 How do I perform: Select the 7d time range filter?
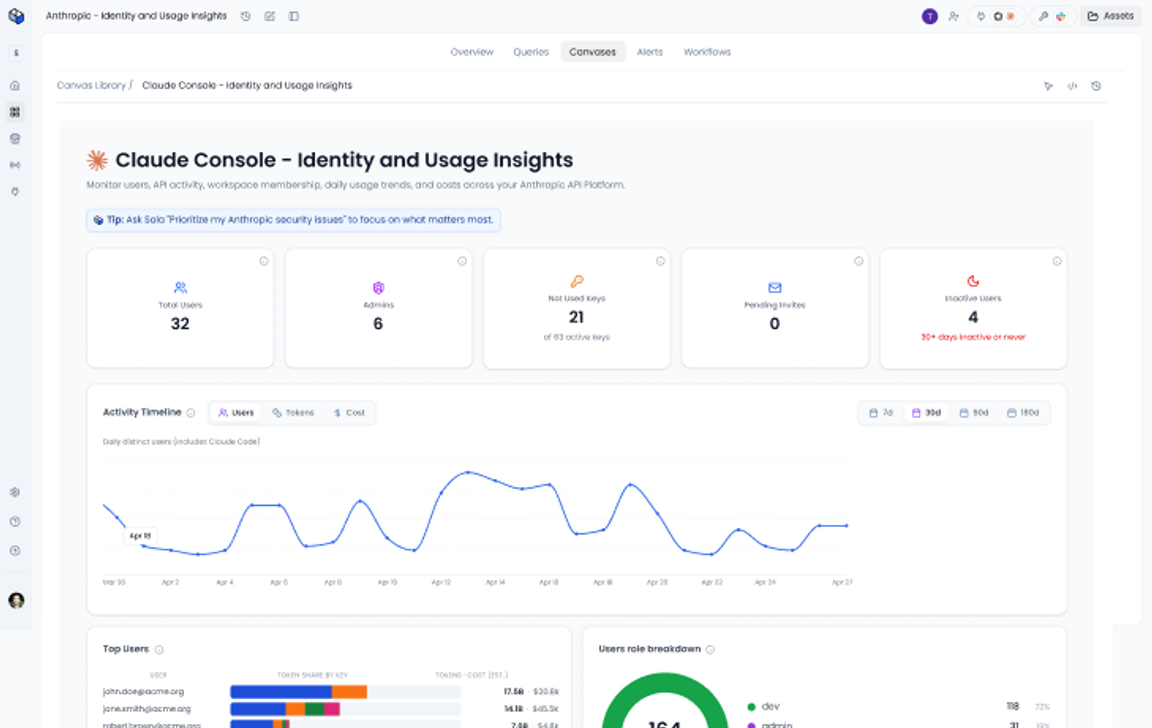pos(880,412)
